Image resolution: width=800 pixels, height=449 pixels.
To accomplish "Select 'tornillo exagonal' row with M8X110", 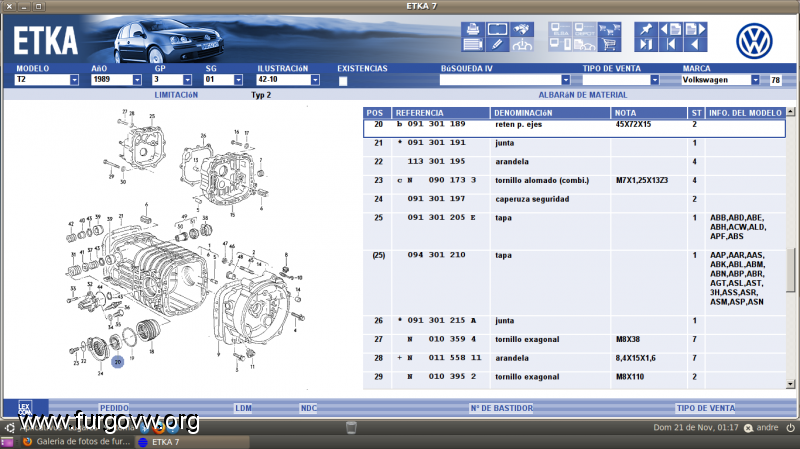I will click(x=574, y=381).
